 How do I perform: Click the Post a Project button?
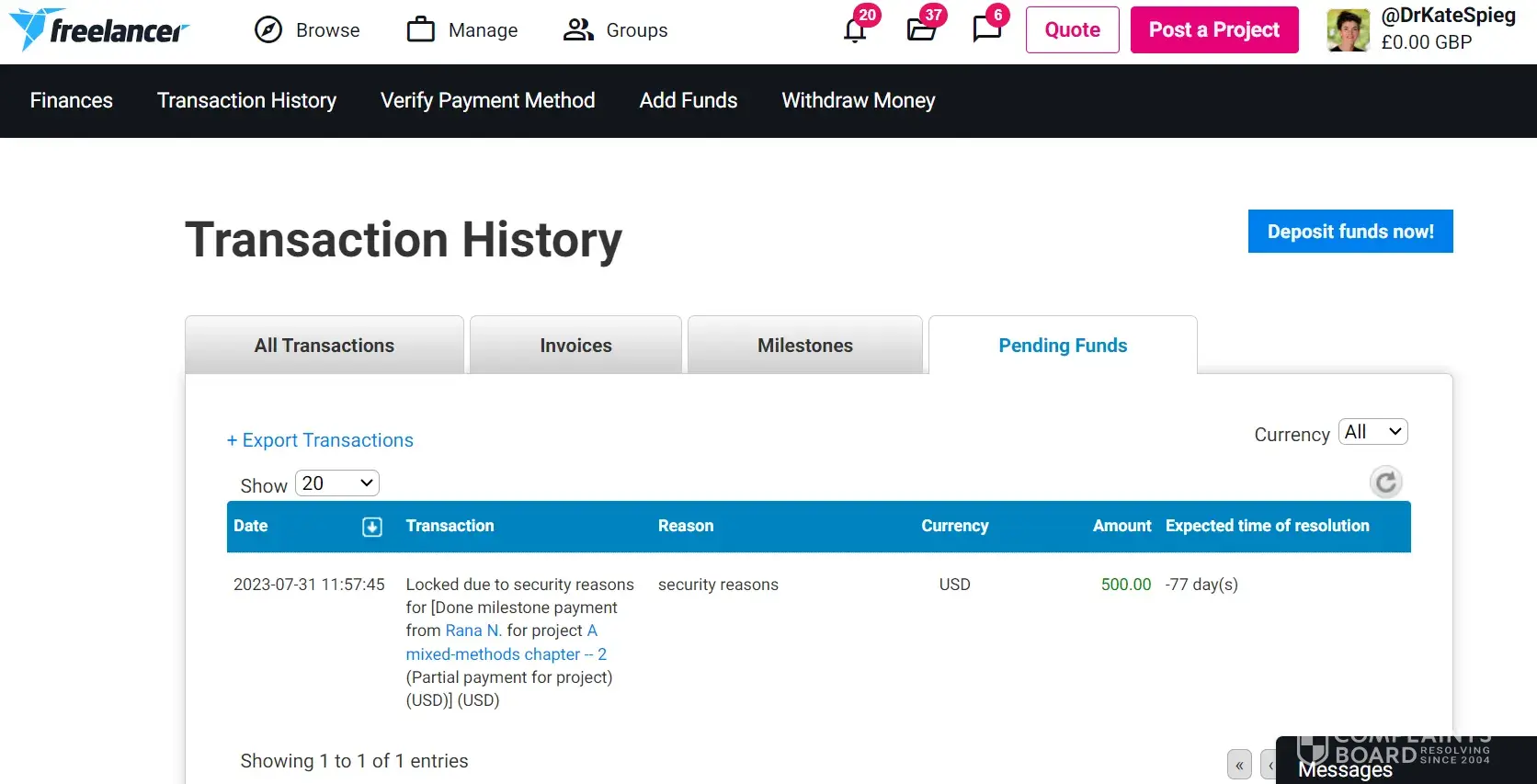[x=1213, y=30]
